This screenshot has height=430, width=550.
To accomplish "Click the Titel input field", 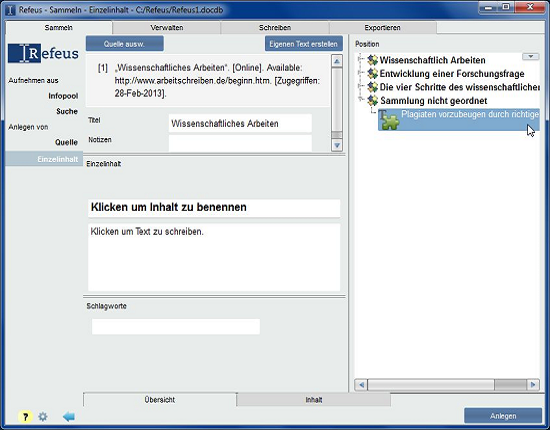I will [x=240, y=123].
